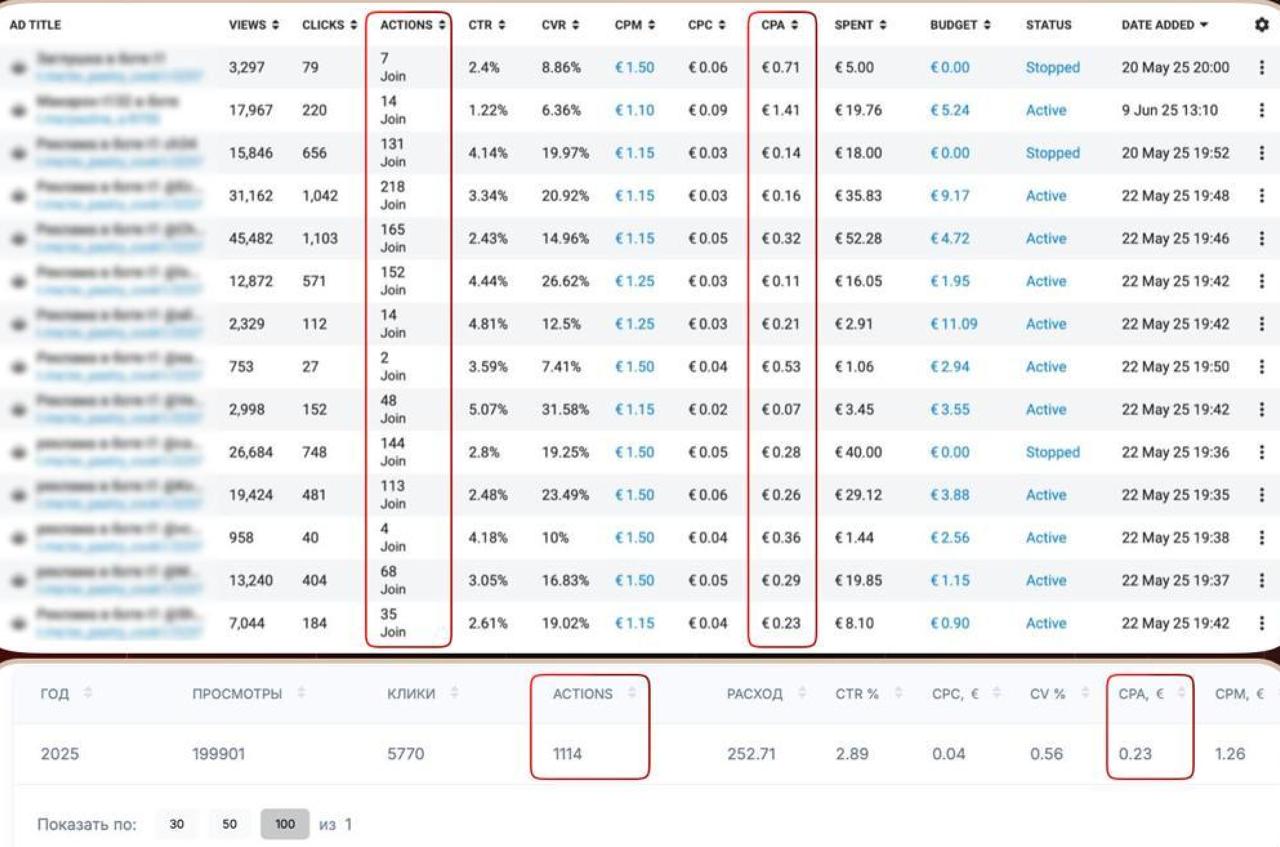Open three-dot menu for the 3,297 views row
This screenshot has width=1280, height=847.
pyautogui.click(x=1261, y=67)
